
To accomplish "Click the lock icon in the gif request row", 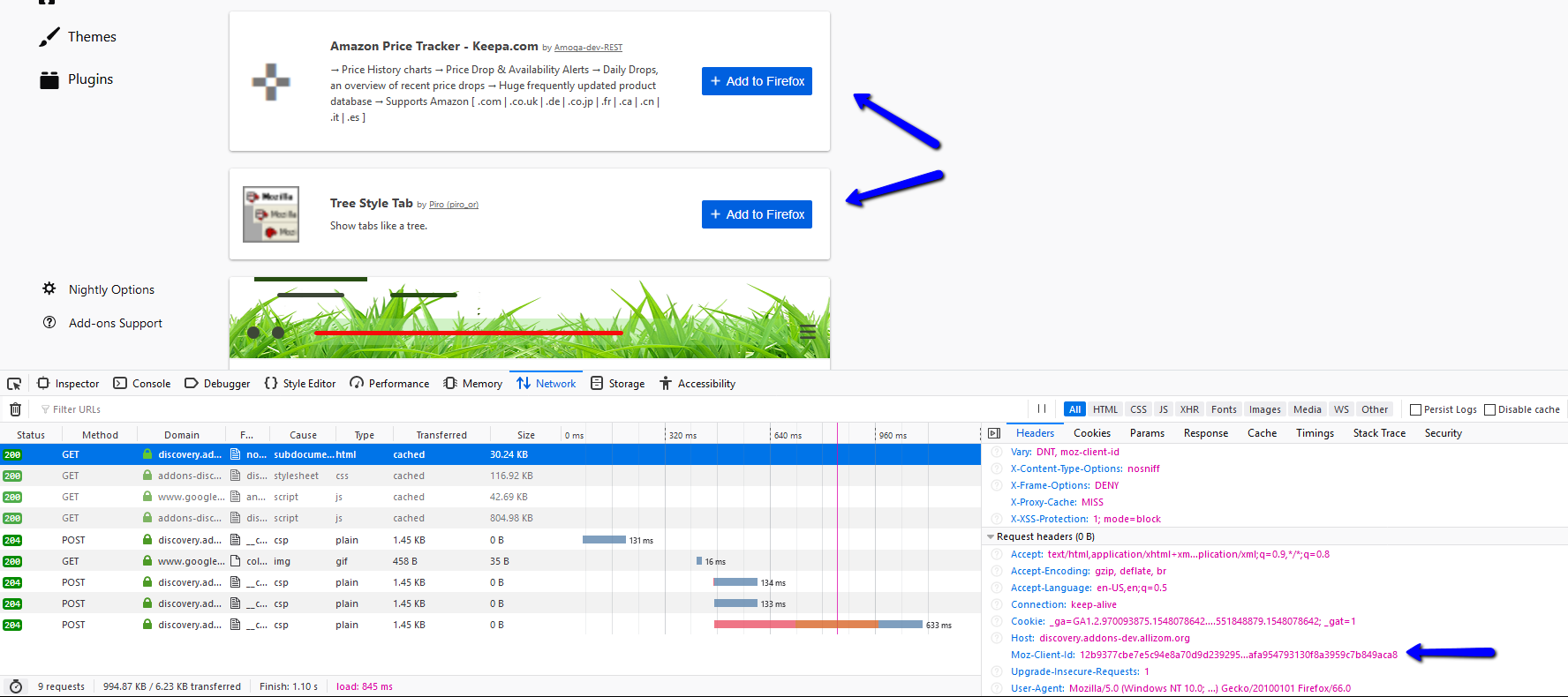I will [147, 561].
